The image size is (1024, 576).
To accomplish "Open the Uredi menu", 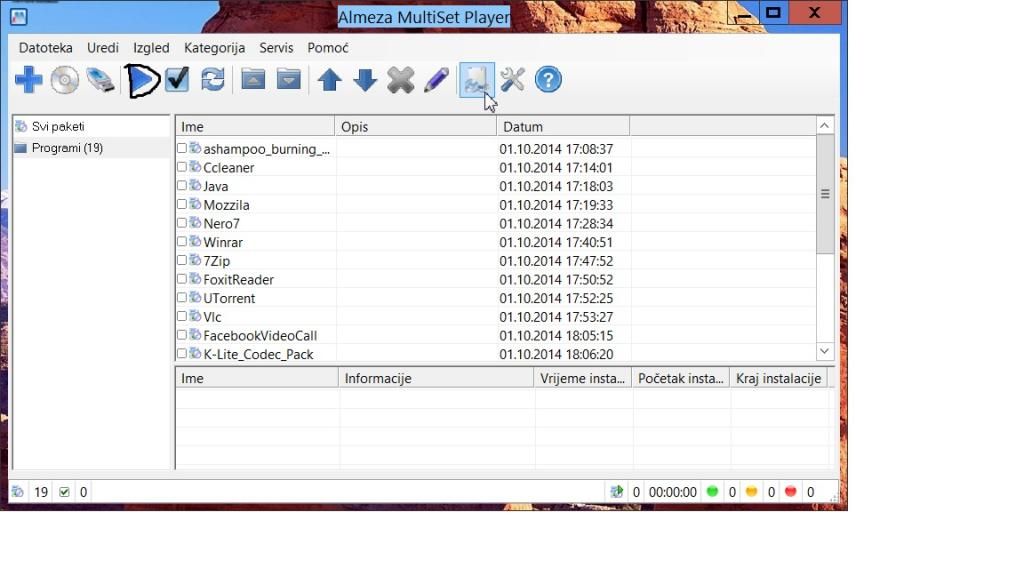I will tap(103, 48).
